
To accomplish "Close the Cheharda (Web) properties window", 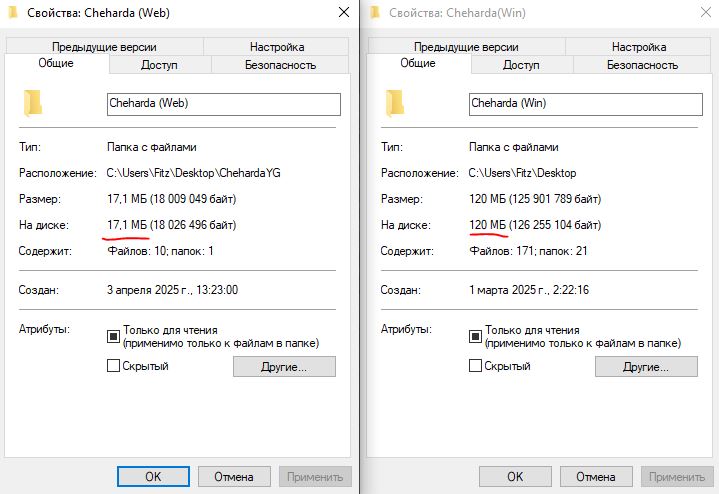I will pos(343,12).
